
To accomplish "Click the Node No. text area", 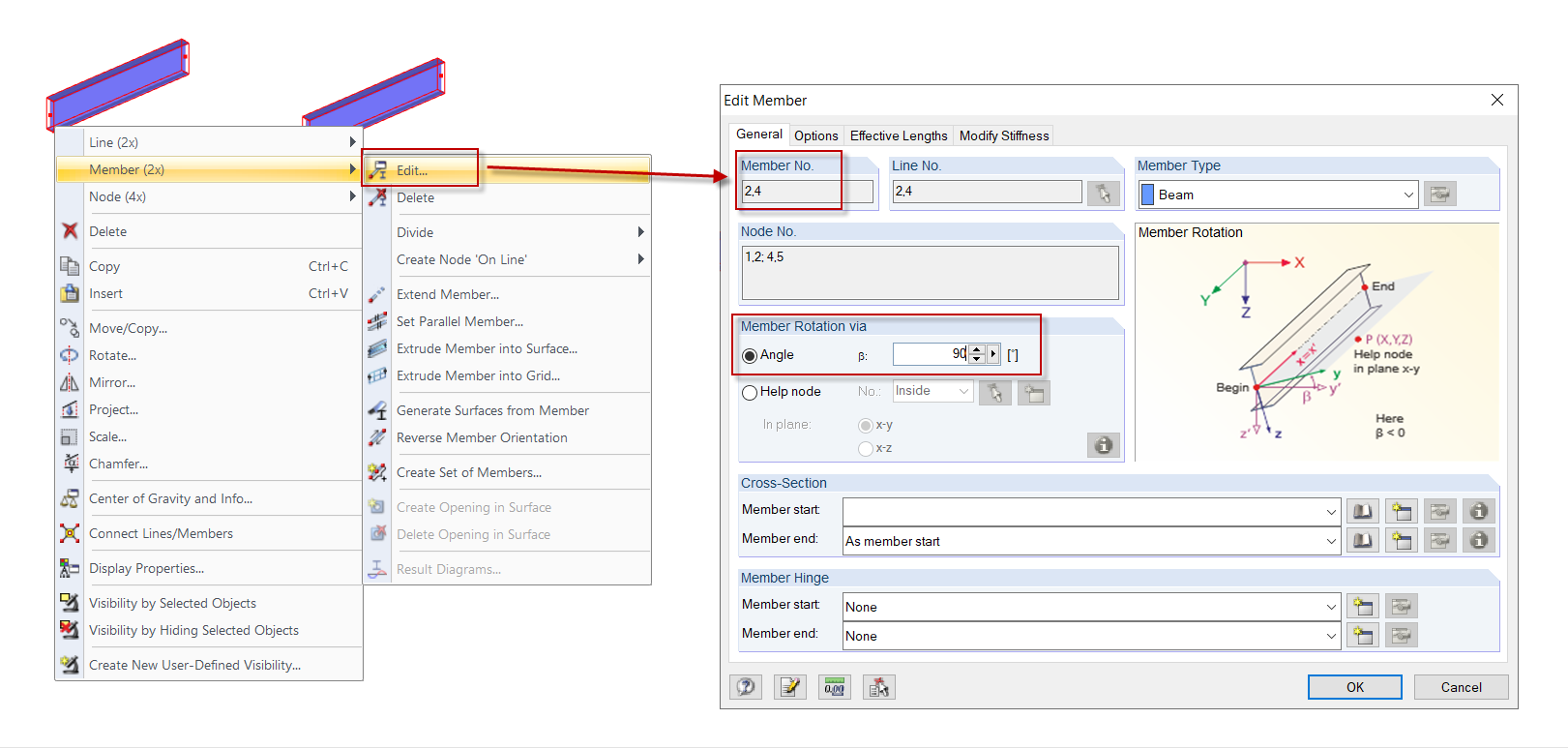I will point(930,272).
